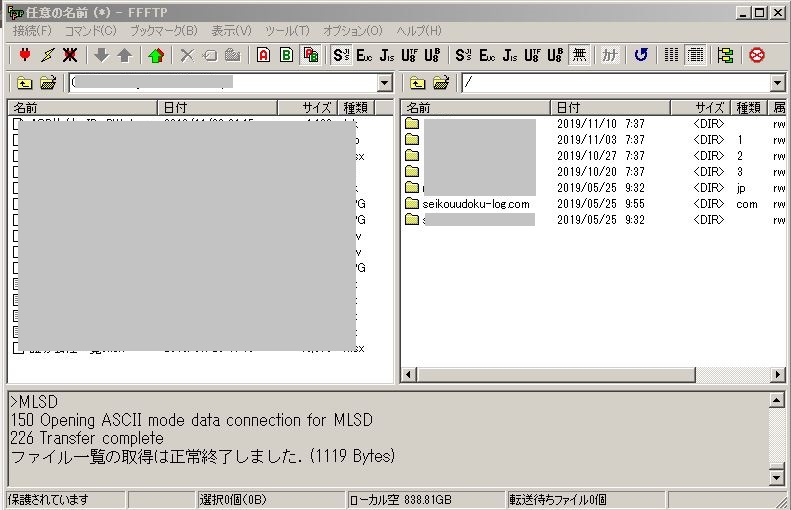
Task: Click the no-conversion (無) kanji code icon
Action: point(579,55)
